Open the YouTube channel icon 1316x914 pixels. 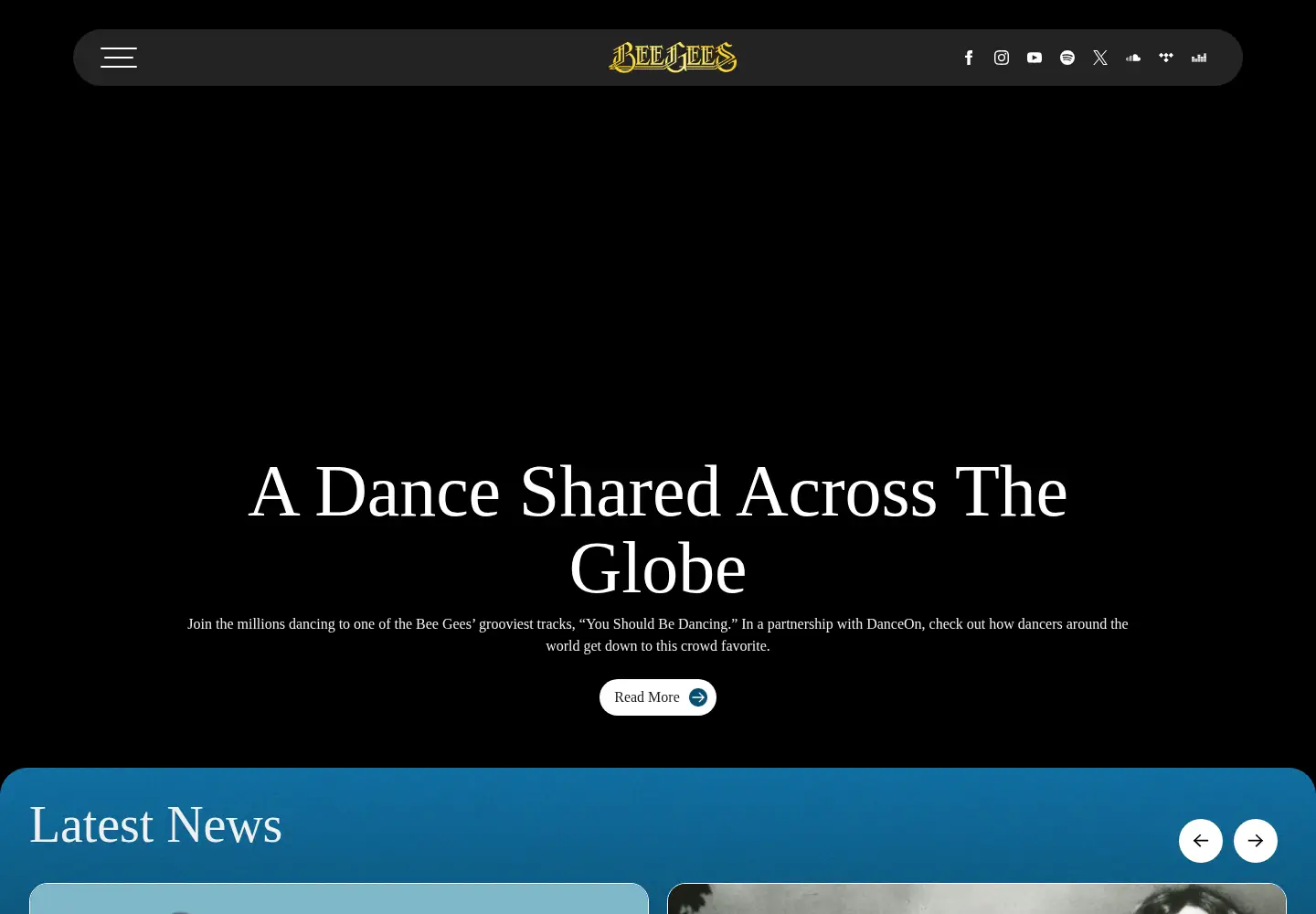[1035, 58]
